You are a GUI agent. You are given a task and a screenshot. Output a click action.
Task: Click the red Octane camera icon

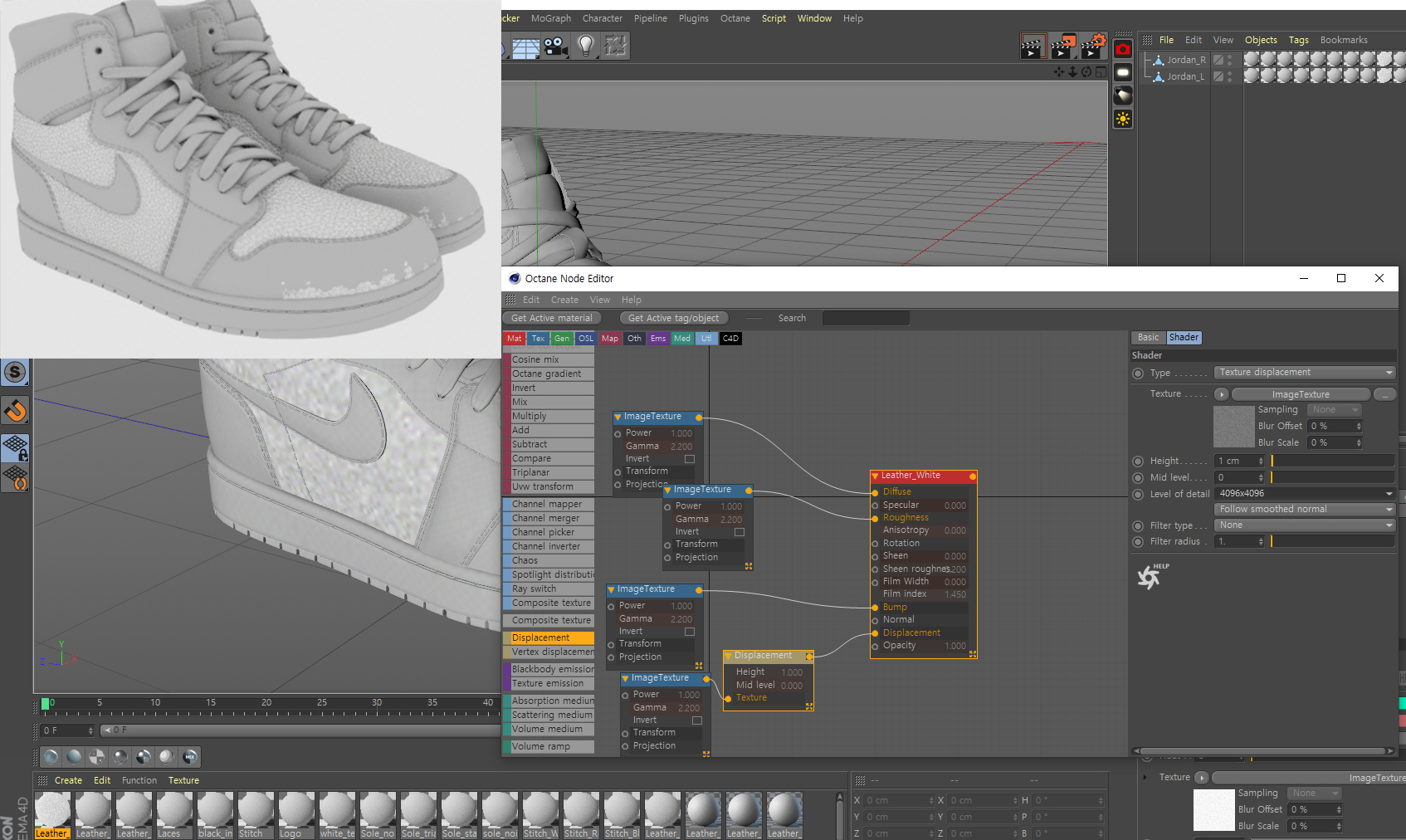click(x=1123, y=50)
